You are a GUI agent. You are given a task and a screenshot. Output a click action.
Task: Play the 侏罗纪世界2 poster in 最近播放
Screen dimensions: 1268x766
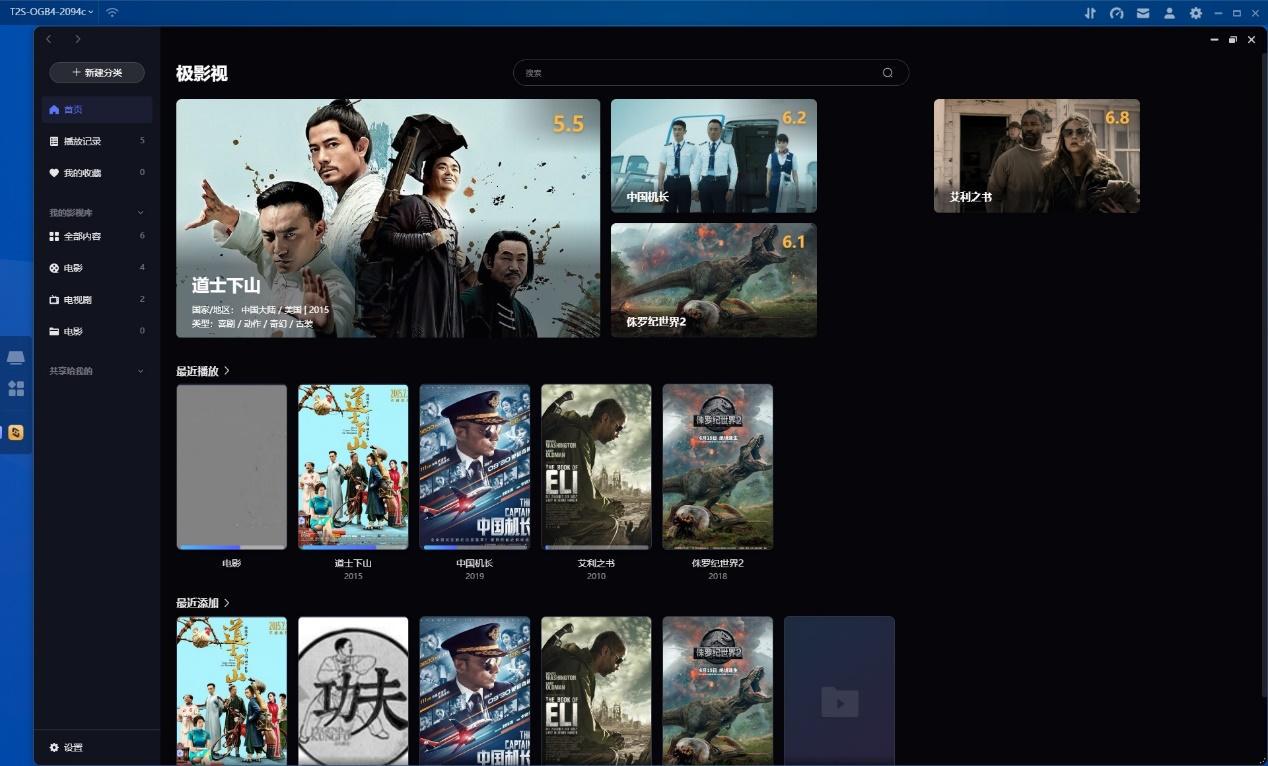point(718,467)
